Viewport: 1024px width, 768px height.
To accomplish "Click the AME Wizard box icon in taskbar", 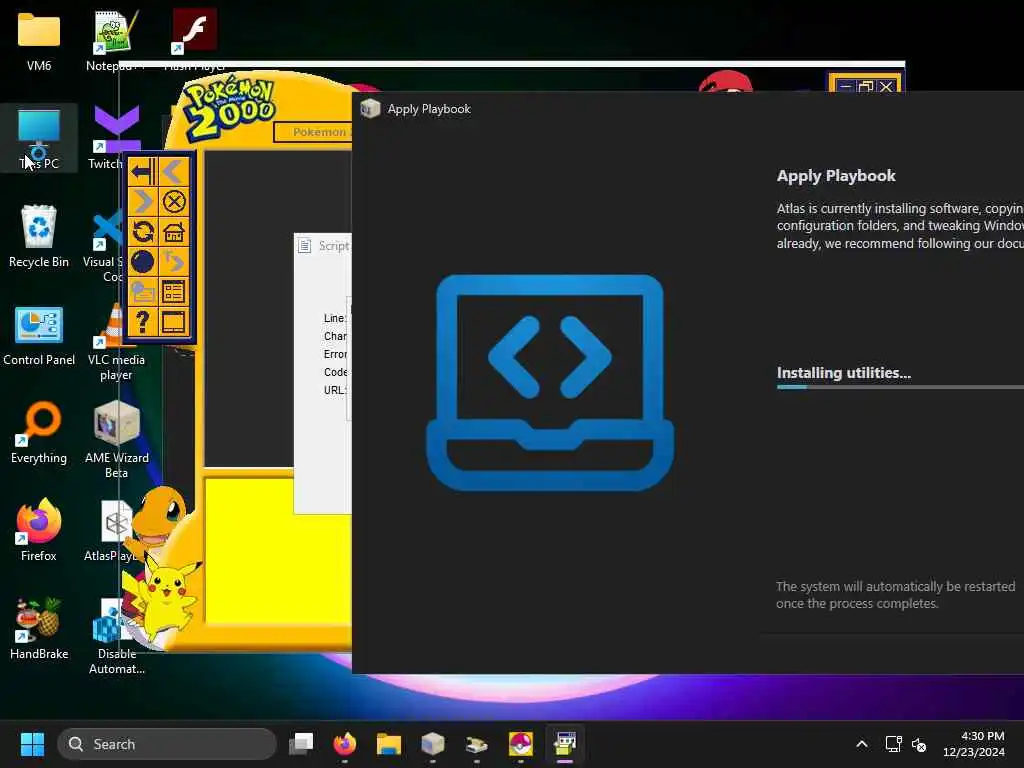I will [432, 744].
